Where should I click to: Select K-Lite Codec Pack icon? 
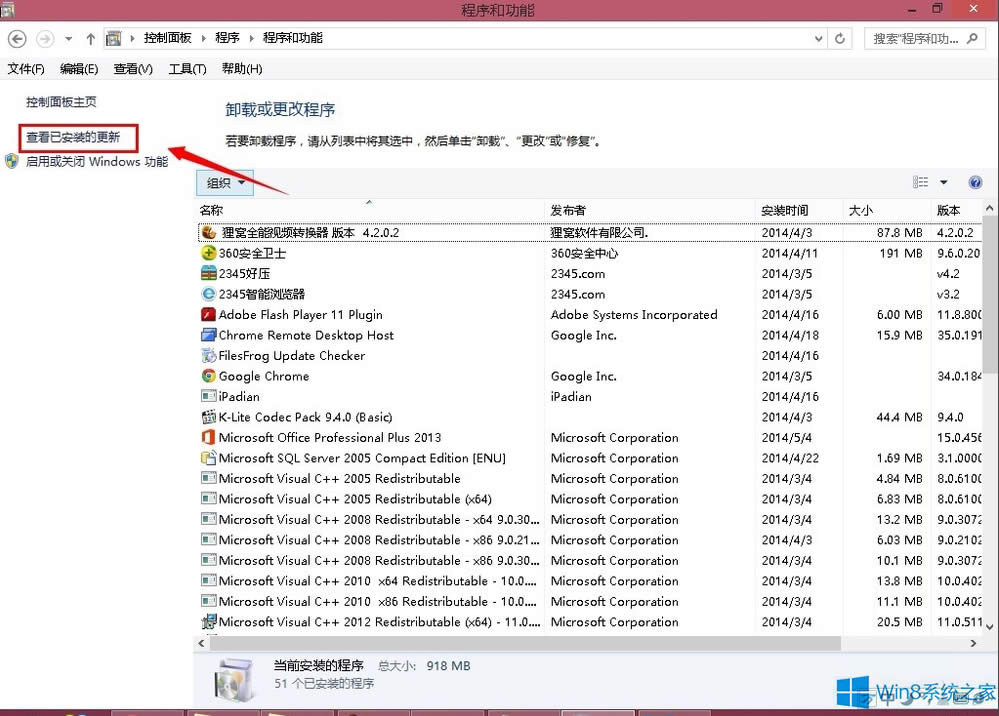tap(208, 417)
